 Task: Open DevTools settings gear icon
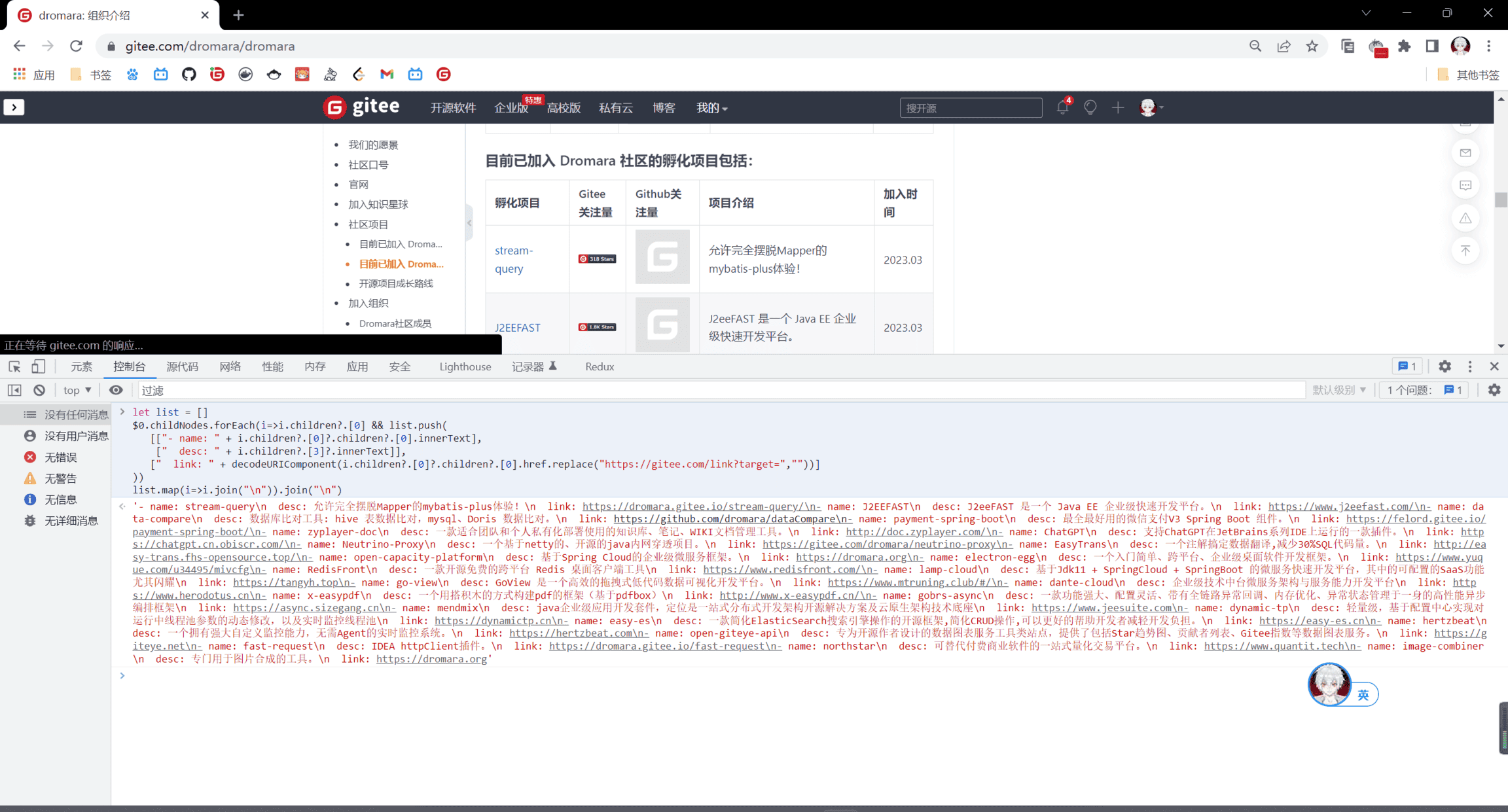1445,366
